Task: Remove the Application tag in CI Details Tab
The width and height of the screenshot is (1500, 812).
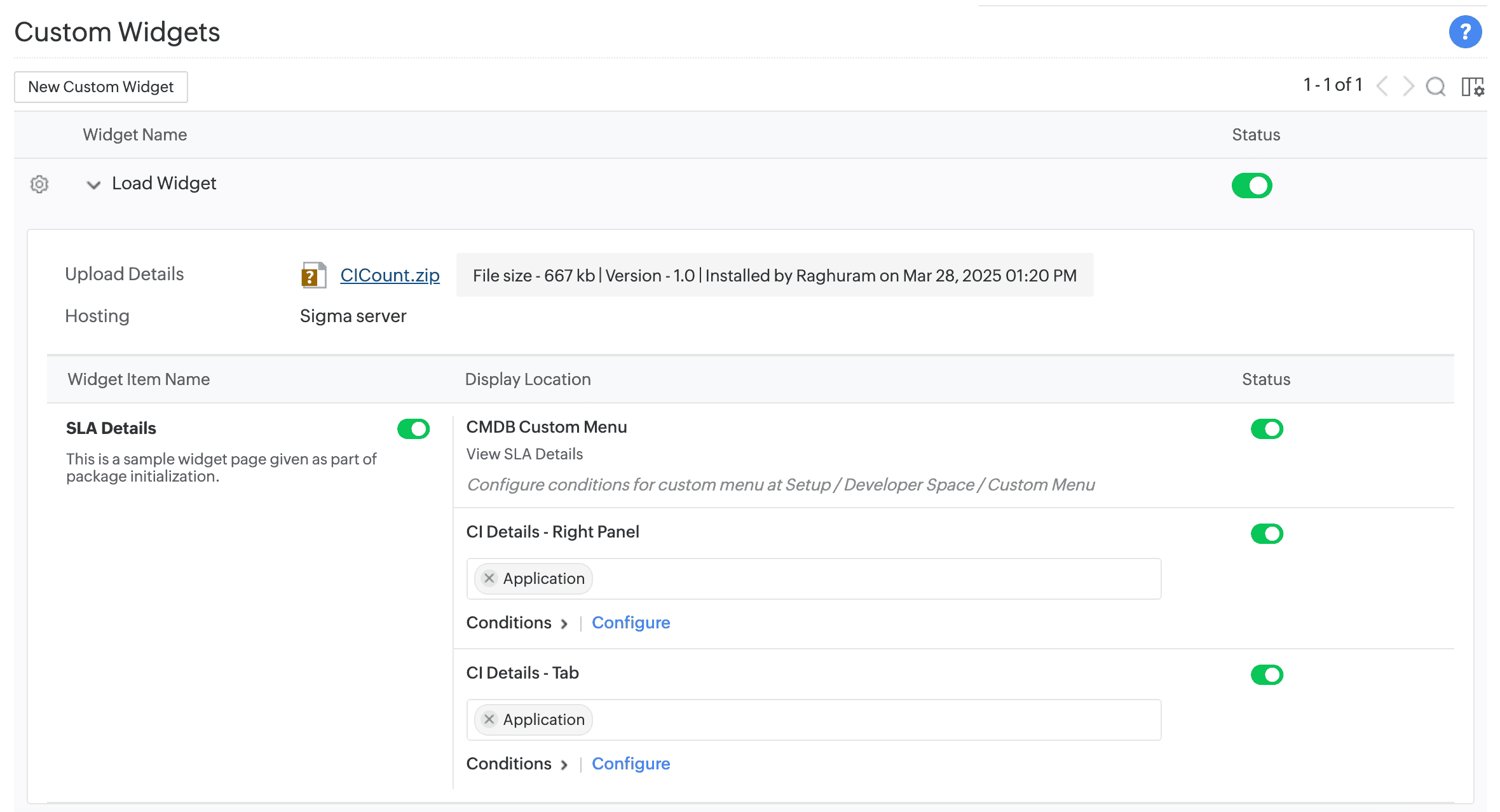Action: [489, 719]
